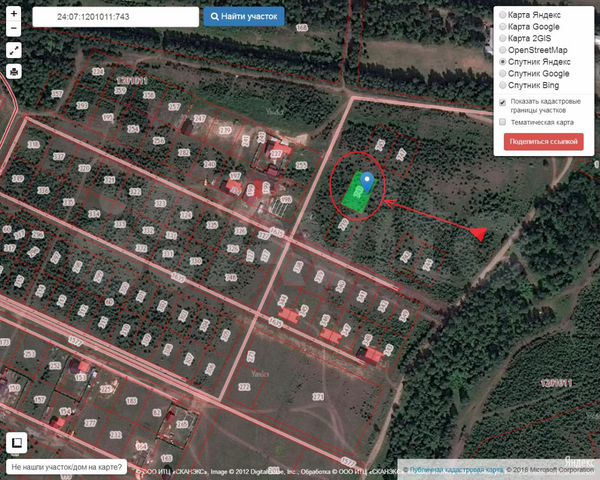Click parcel label 748 on map
This screenshot has height=480, width=600.
coord(231,278)
